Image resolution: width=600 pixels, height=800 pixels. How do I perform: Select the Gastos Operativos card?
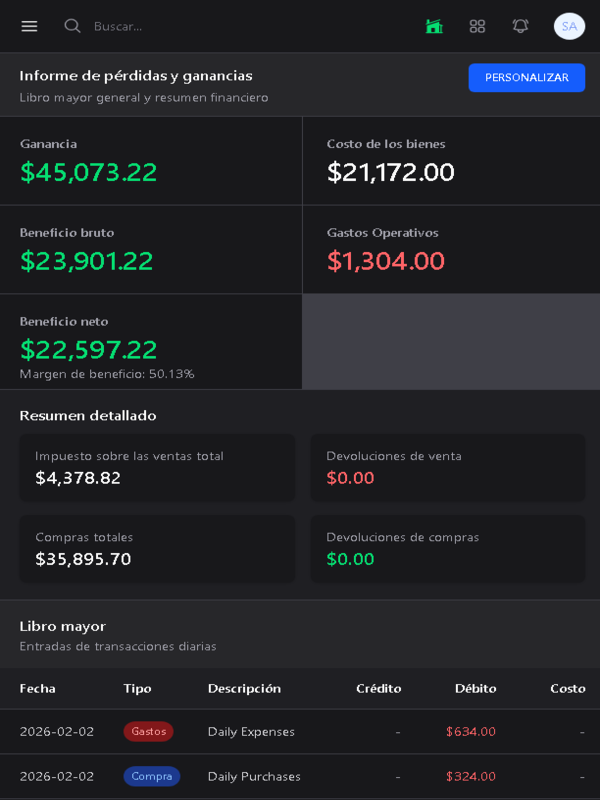[x=451, y=250]
